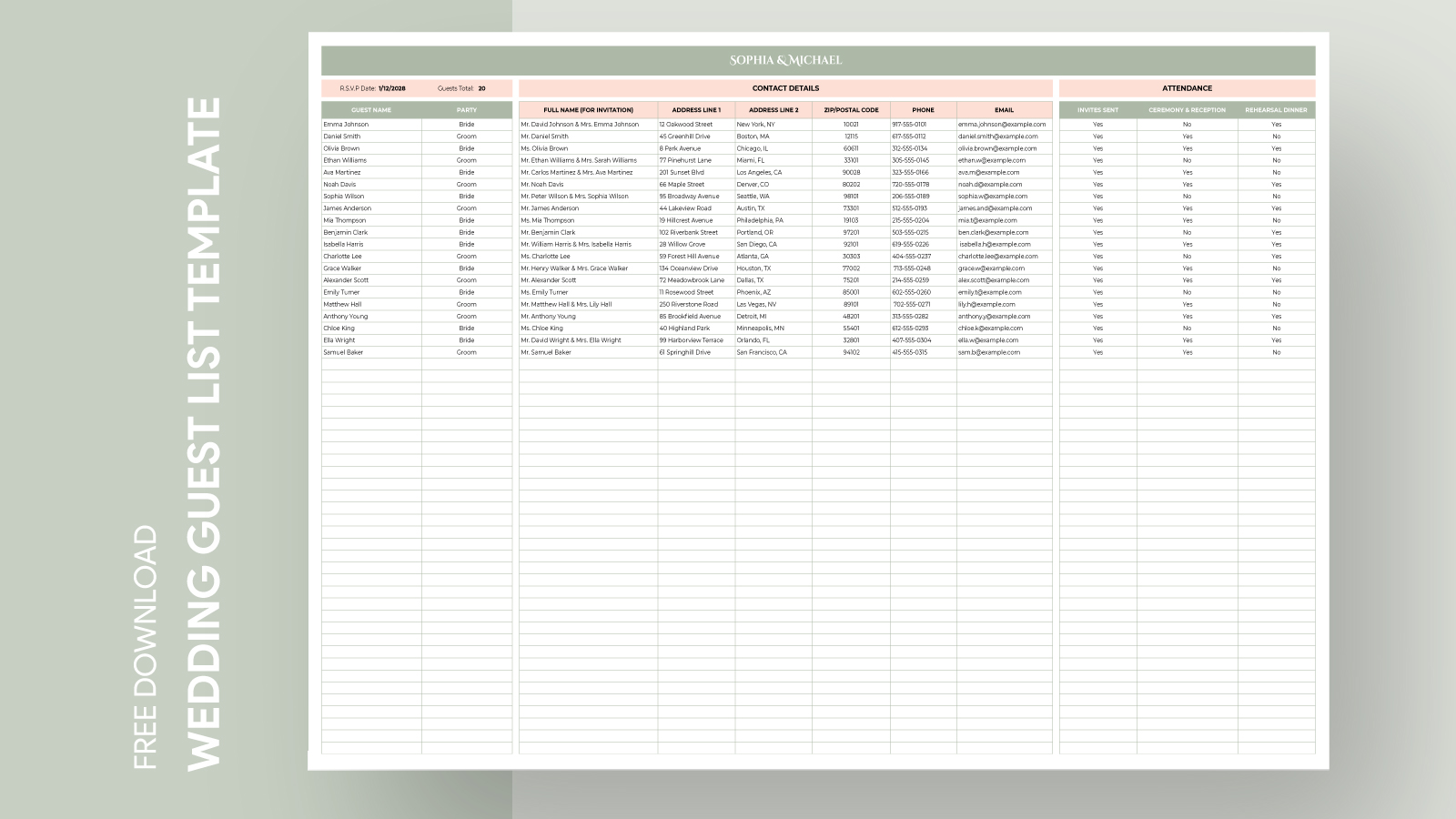Select the 12 Oakwood Street address cell
Viewport: 1456px width, 819px height.
[x=686, y=125]
